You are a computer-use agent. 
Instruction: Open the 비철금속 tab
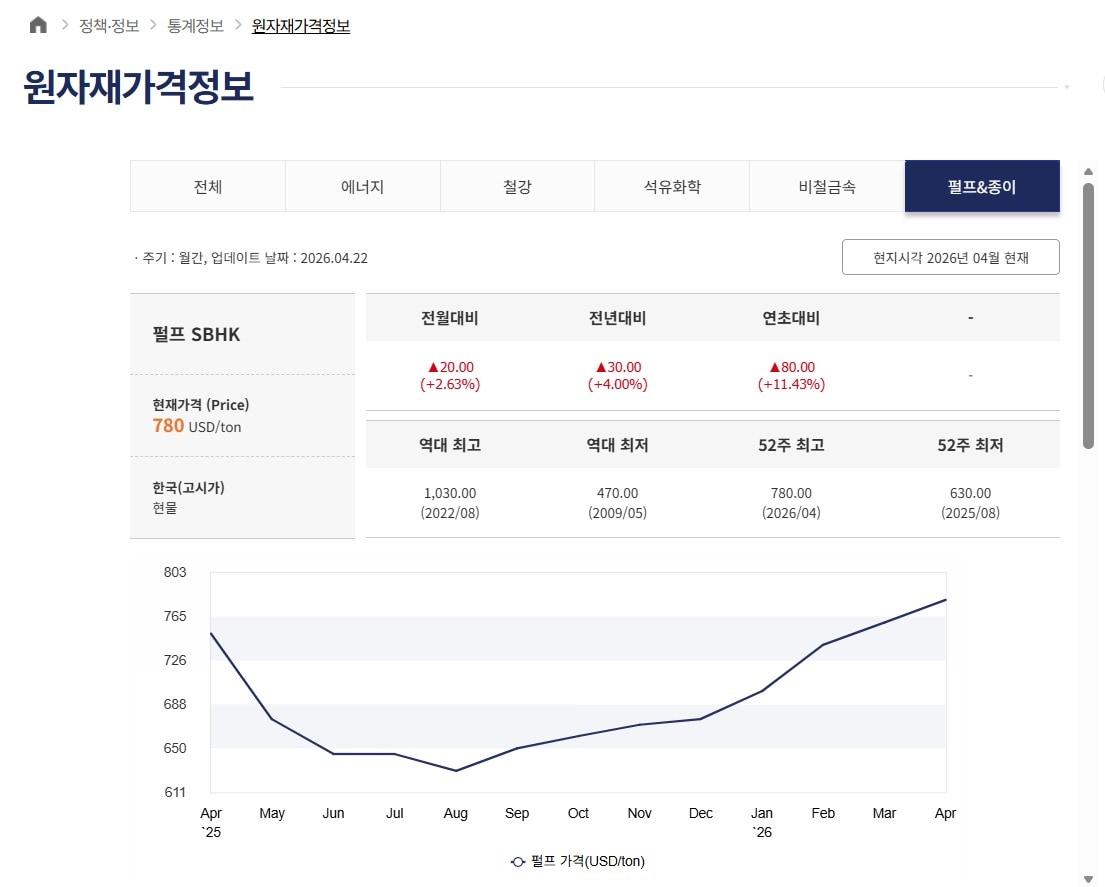click(827, 186)
